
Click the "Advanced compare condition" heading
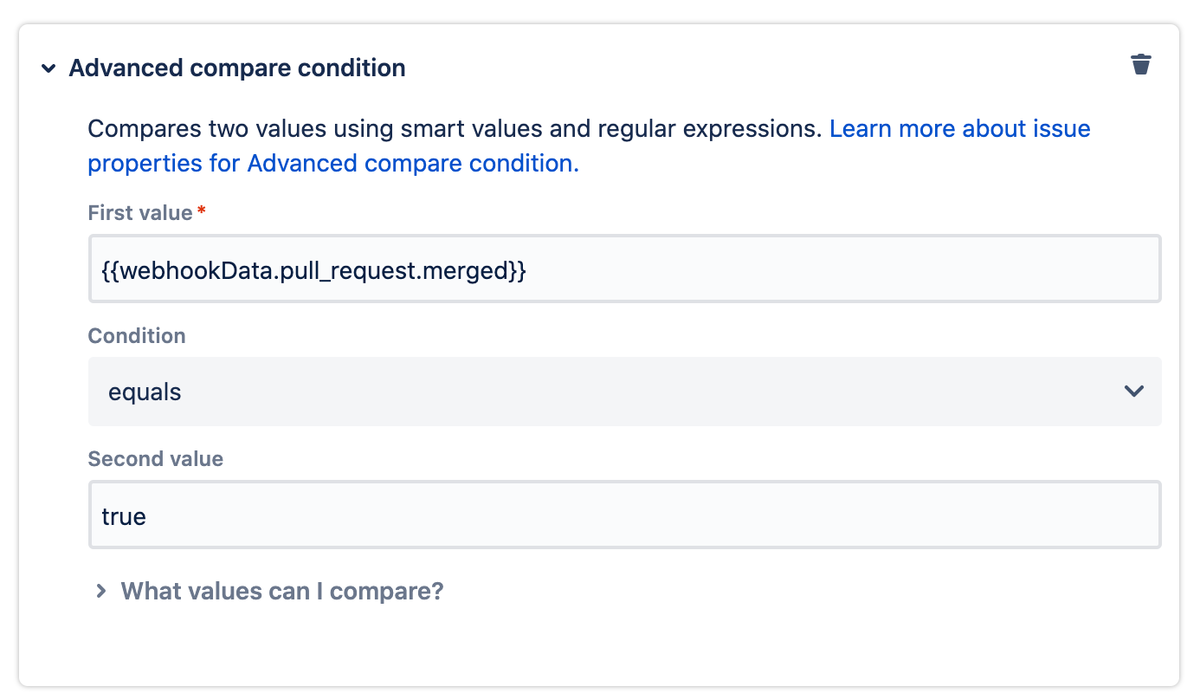[x=237, y=68]
